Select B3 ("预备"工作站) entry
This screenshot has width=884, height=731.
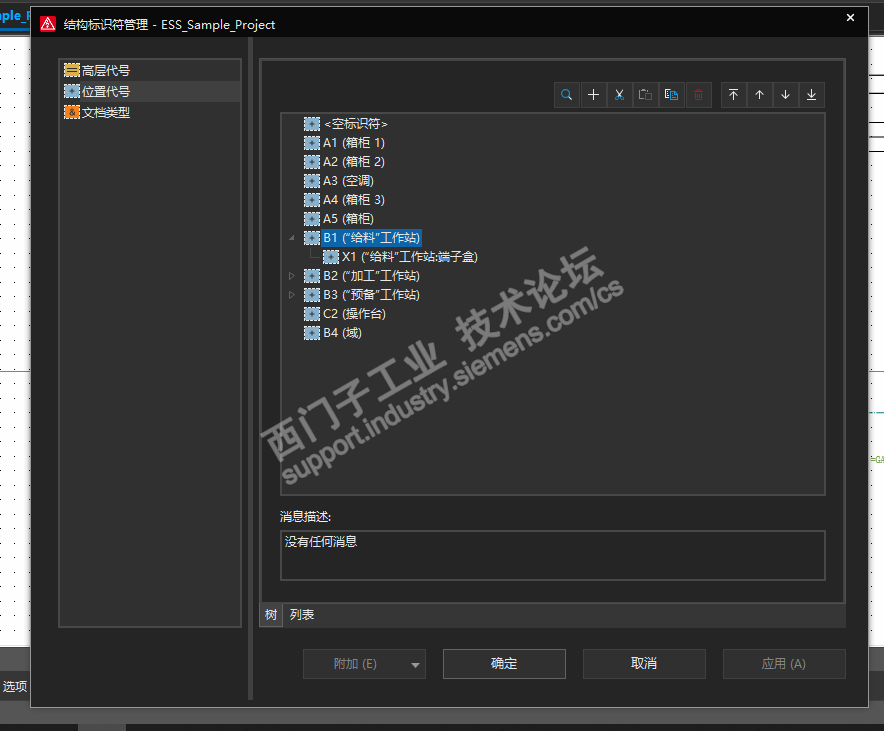point(371,295)
